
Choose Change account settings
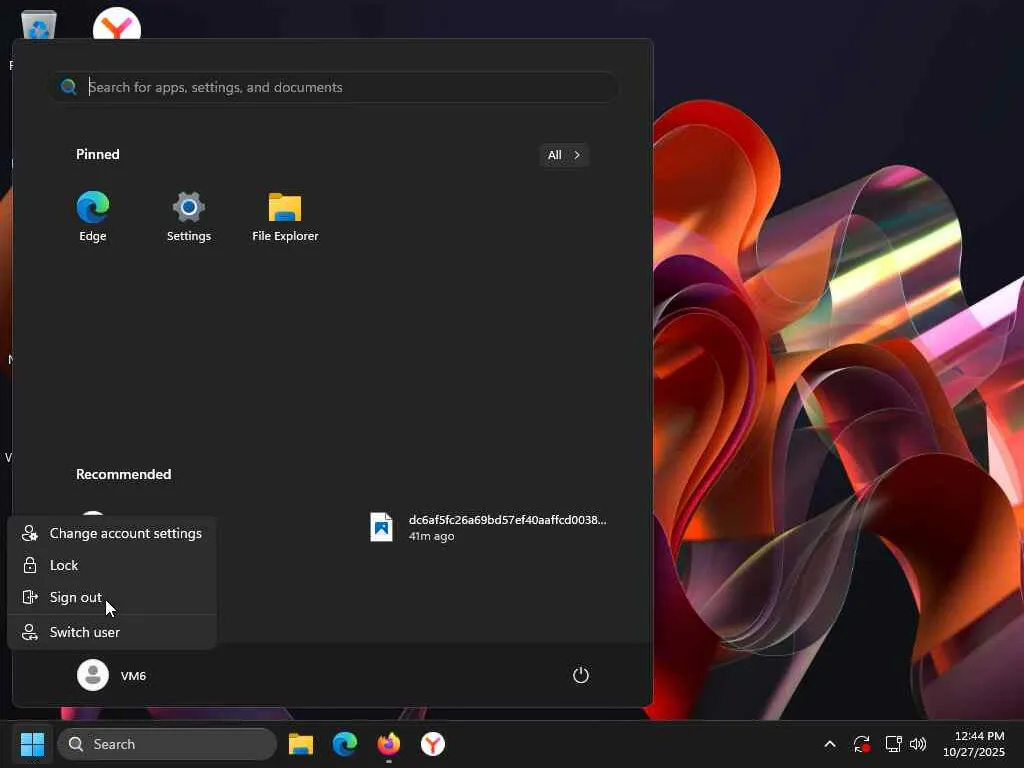tap(112, 533)
